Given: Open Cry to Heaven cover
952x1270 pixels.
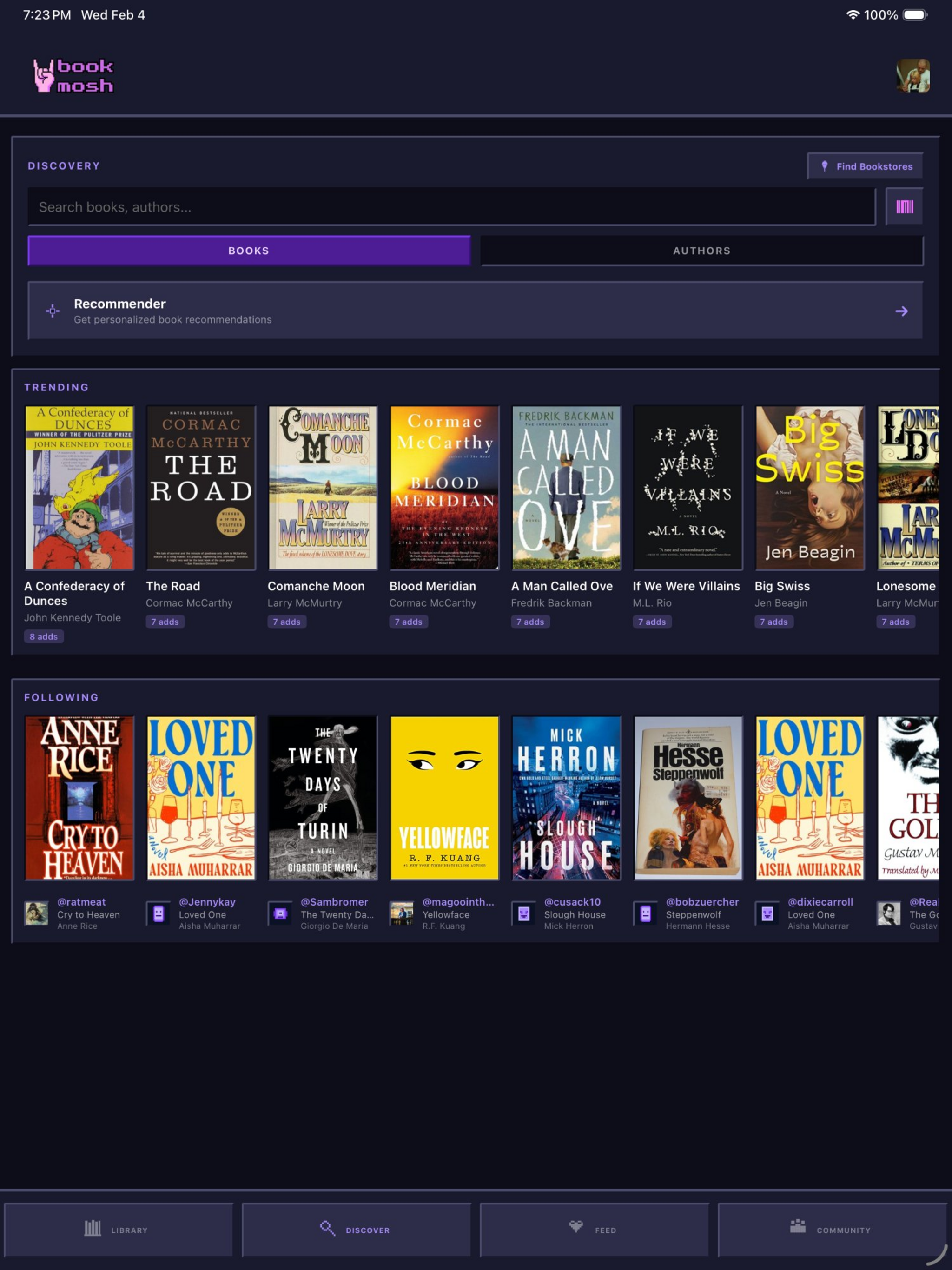Looking at the screenshot, I should (x=79, y=798).
